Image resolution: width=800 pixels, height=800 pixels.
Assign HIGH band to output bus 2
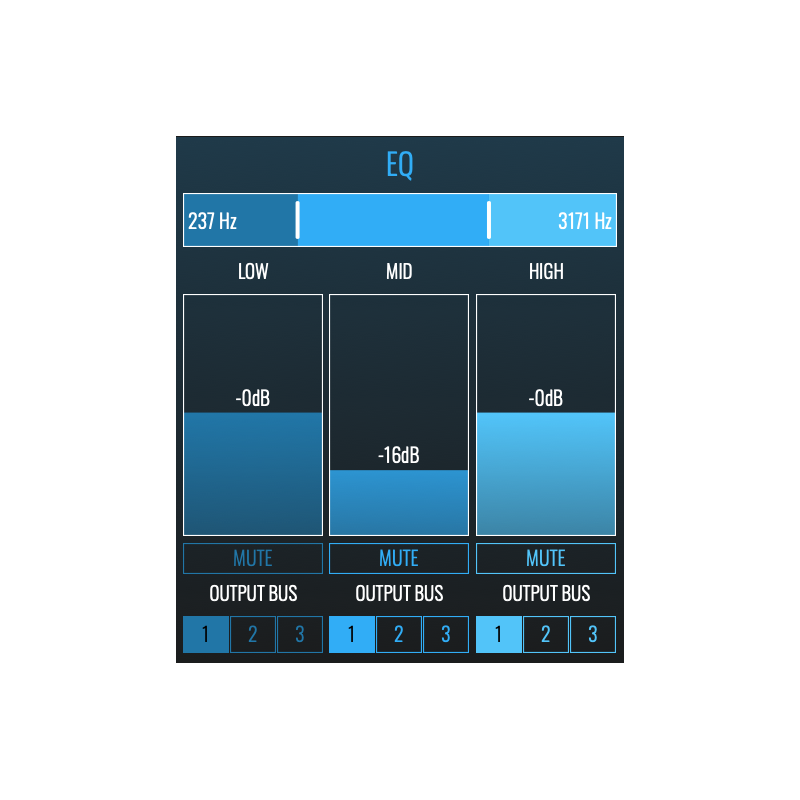coord(546,634)
